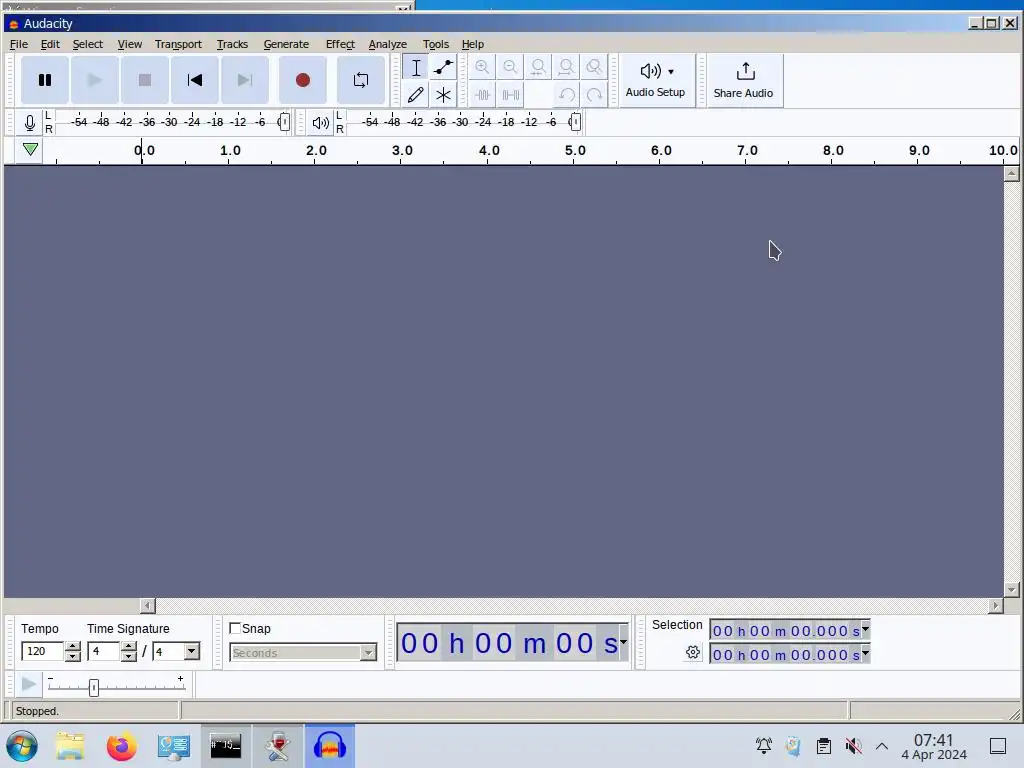The image size is (1024, 768).
Task: Open selection start time format dropdown
Action: 865,630
